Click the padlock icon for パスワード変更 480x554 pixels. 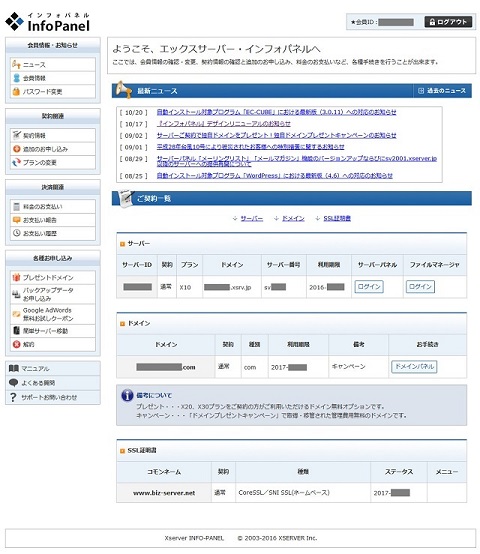click(x=16, y=92)
